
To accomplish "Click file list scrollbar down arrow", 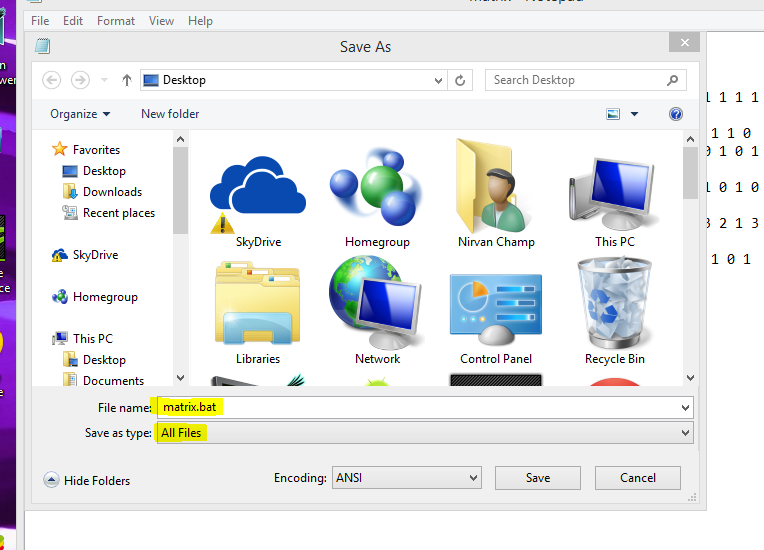I will (x=690, y=378).
